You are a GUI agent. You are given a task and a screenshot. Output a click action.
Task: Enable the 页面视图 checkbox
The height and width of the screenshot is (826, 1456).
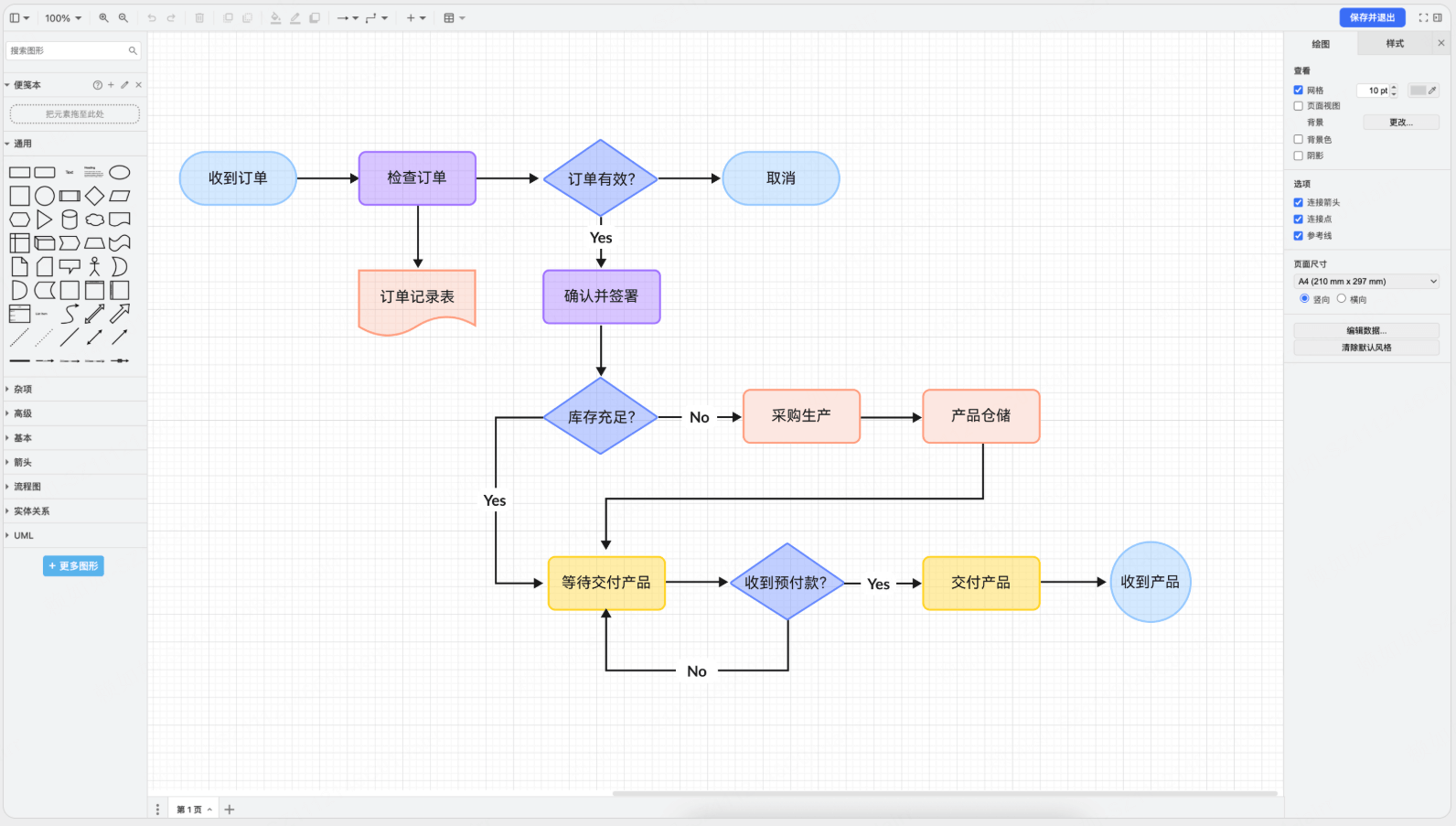pyautogui.click(x=1298, y=106)
